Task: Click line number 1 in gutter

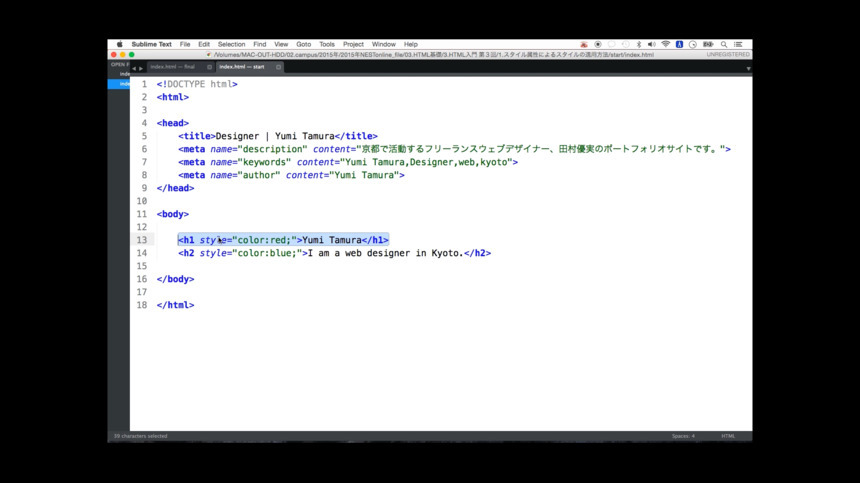Action: (144, 84)
